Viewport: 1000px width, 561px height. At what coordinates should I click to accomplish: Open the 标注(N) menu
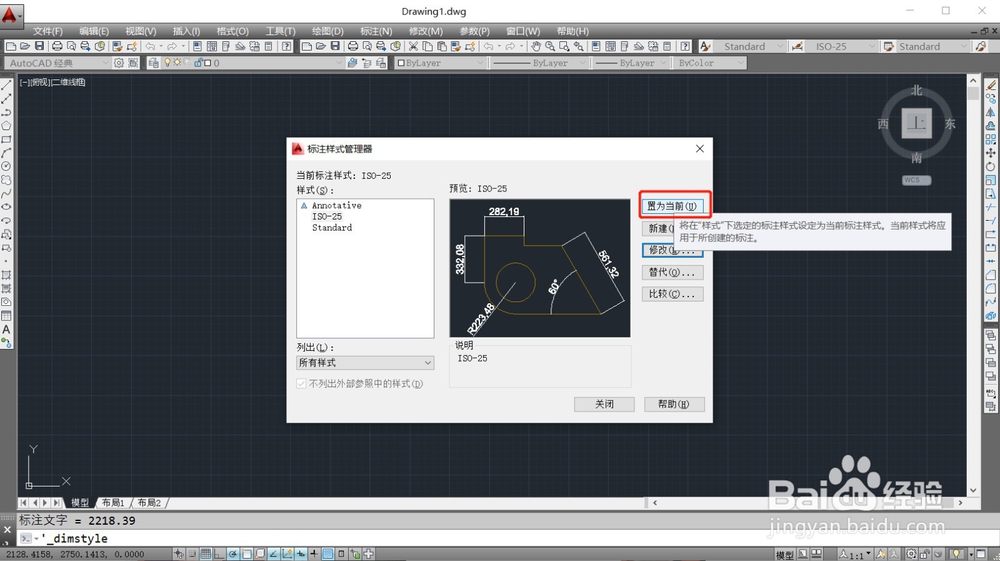[376, 31]
